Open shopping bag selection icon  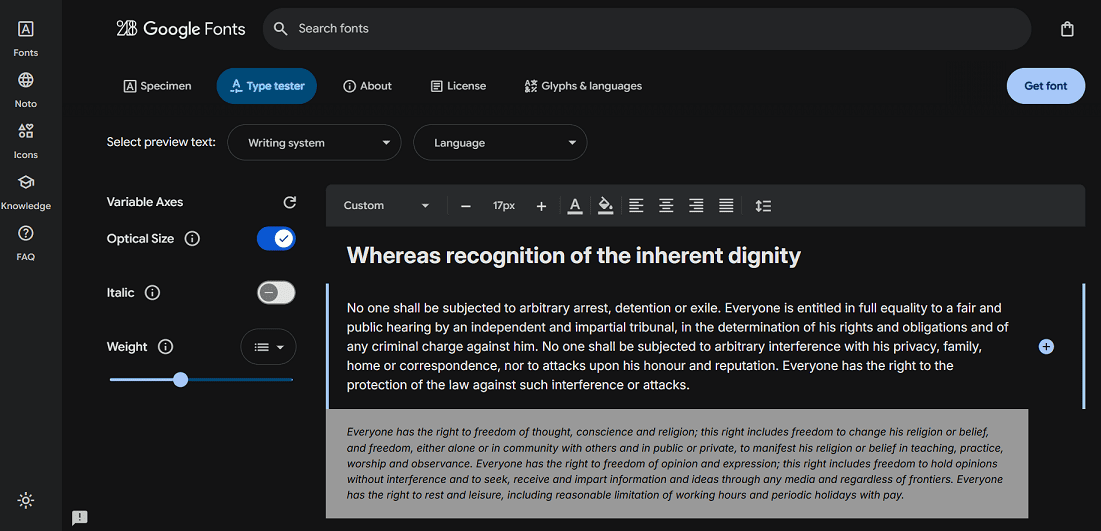coord(1067,29)
